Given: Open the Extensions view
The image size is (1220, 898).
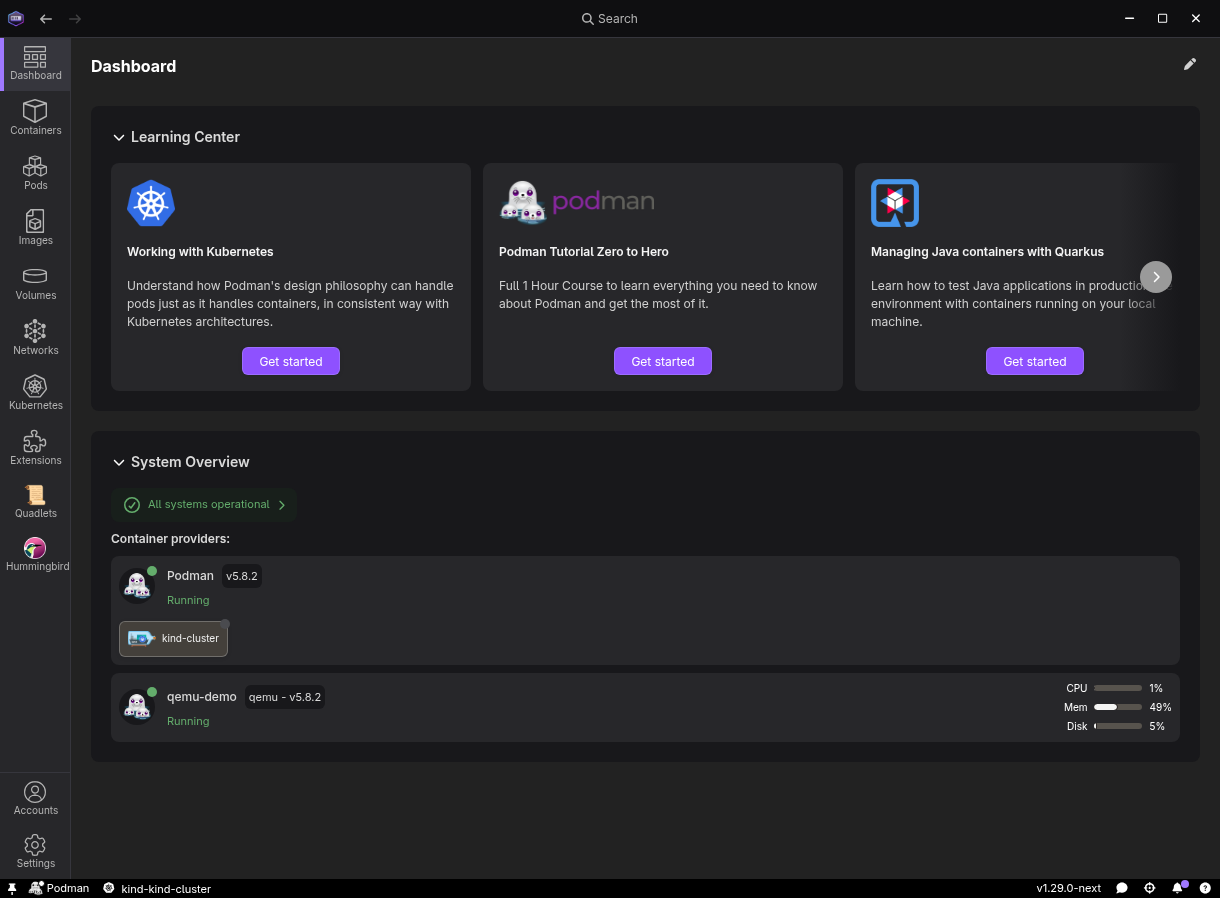Looking at the screenshot, I should (x=36, y=449).
